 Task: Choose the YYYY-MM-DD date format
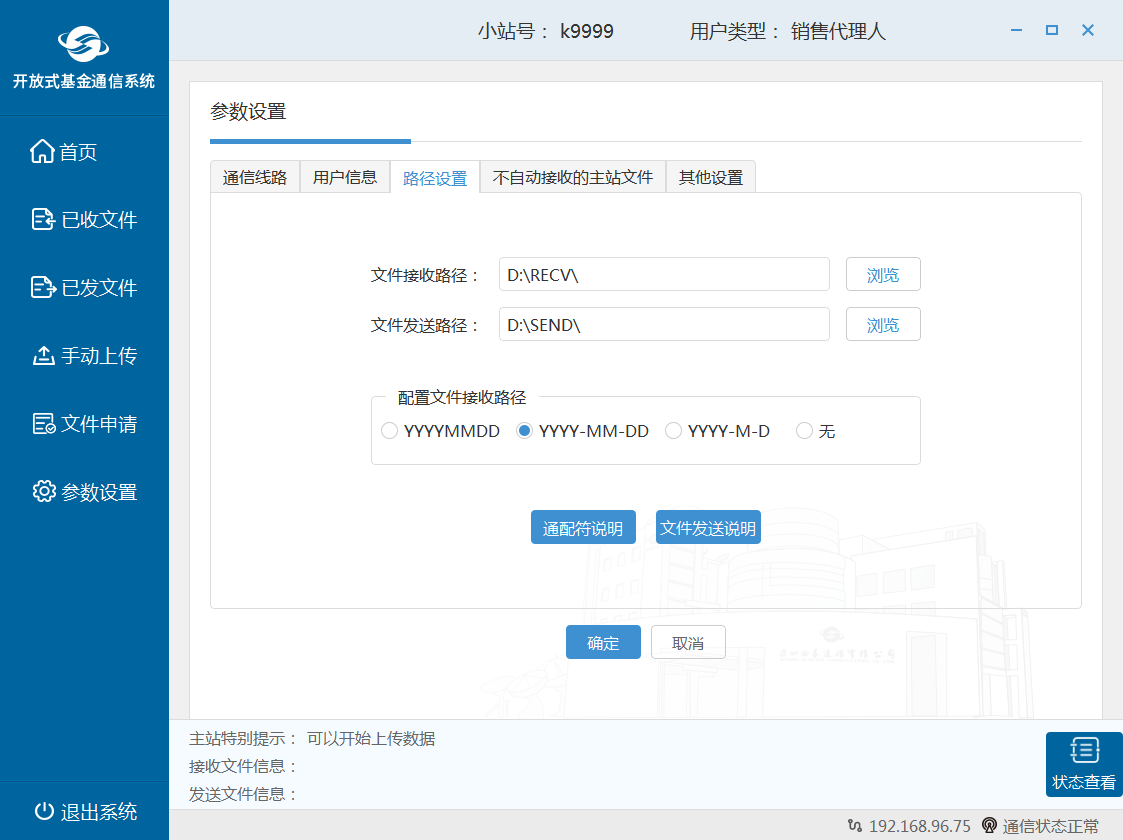(524, 431)
